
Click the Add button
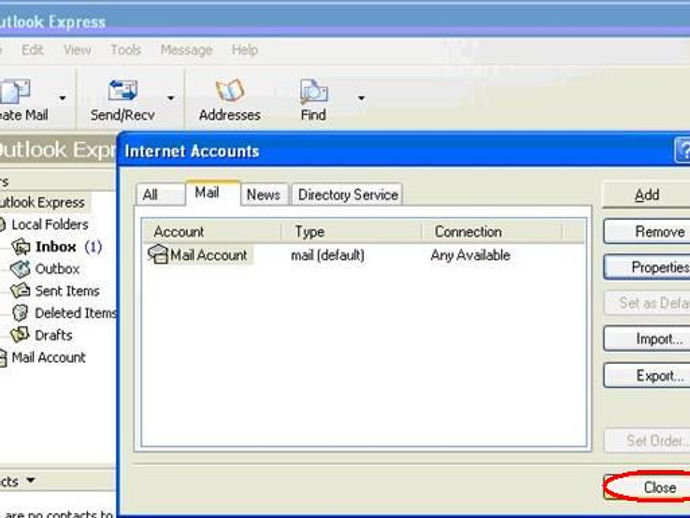646,195
